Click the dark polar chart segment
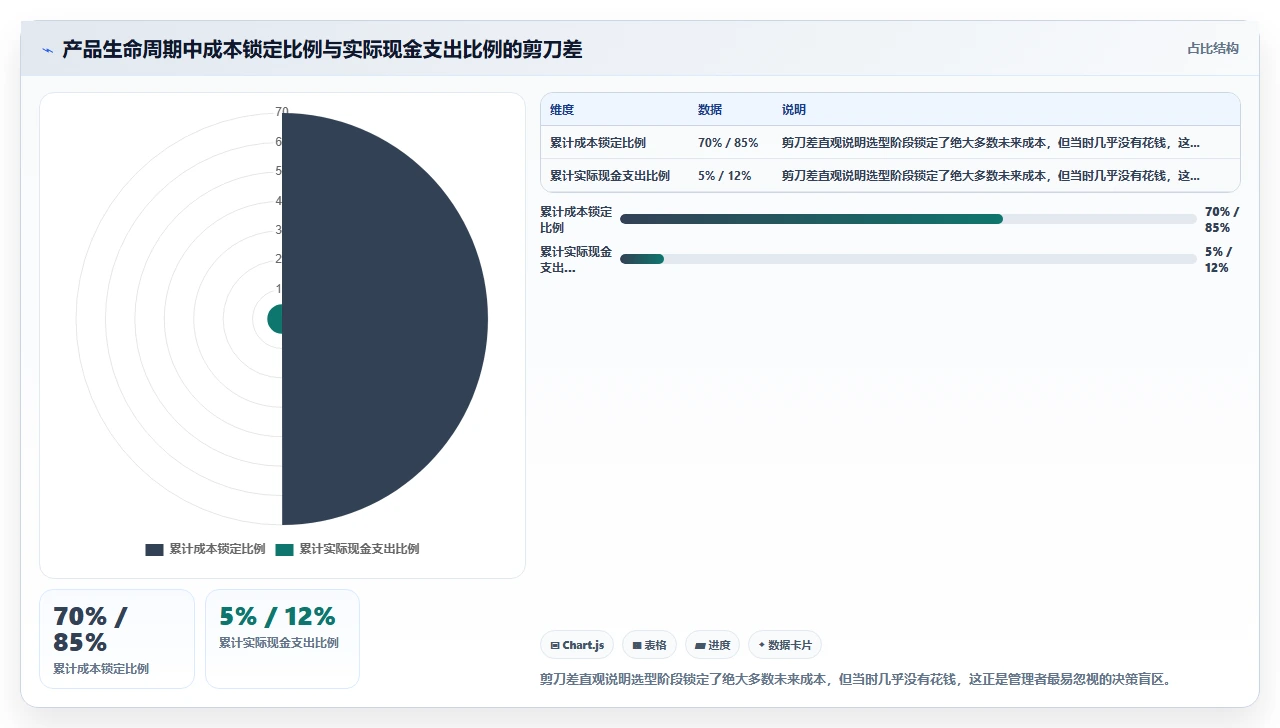This screenshot has width=1280, height=728. [x=385, y=319]
